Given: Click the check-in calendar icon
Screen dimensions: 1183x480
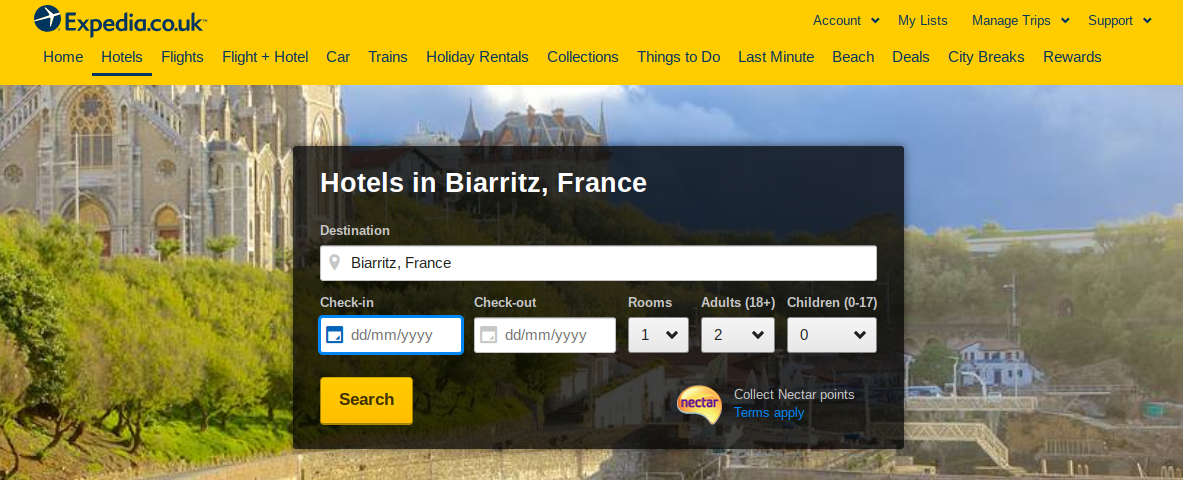Looking at the screenshot, I should [x=335, y=335].
